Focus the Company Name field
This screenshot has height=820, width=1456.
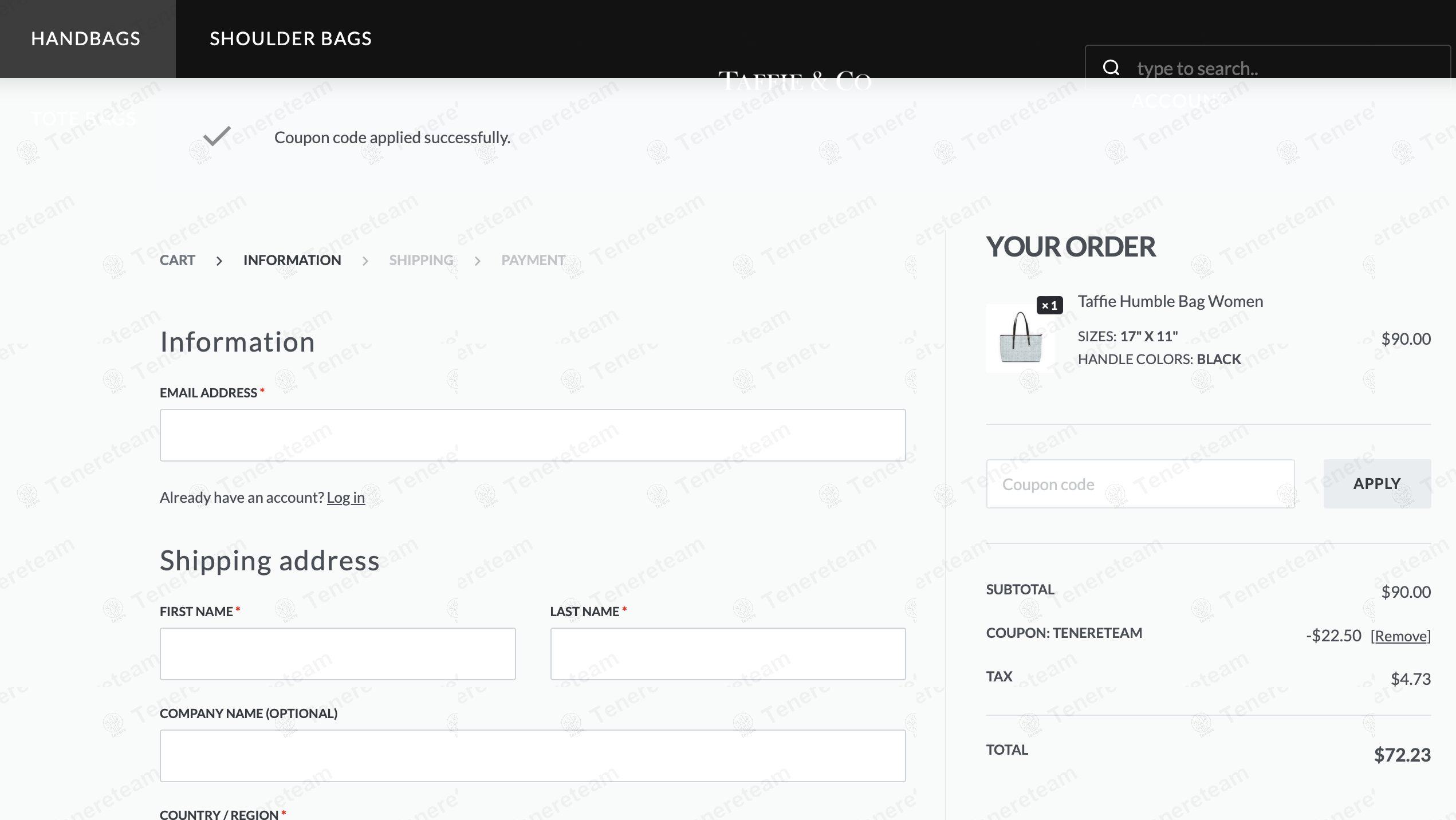(533, 756)
